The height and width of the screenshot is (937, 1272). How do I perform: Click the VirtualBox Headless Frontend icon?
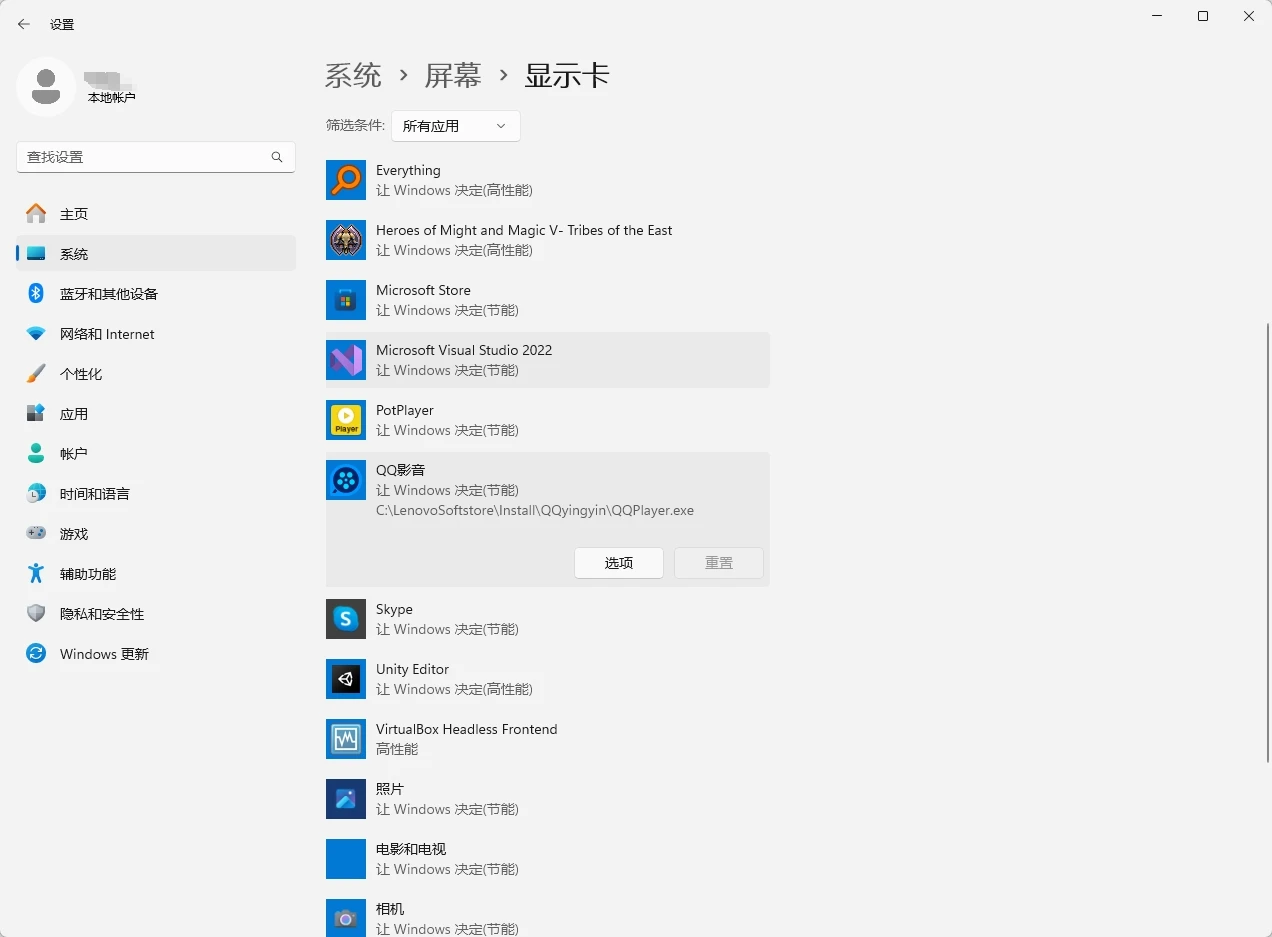346,739
